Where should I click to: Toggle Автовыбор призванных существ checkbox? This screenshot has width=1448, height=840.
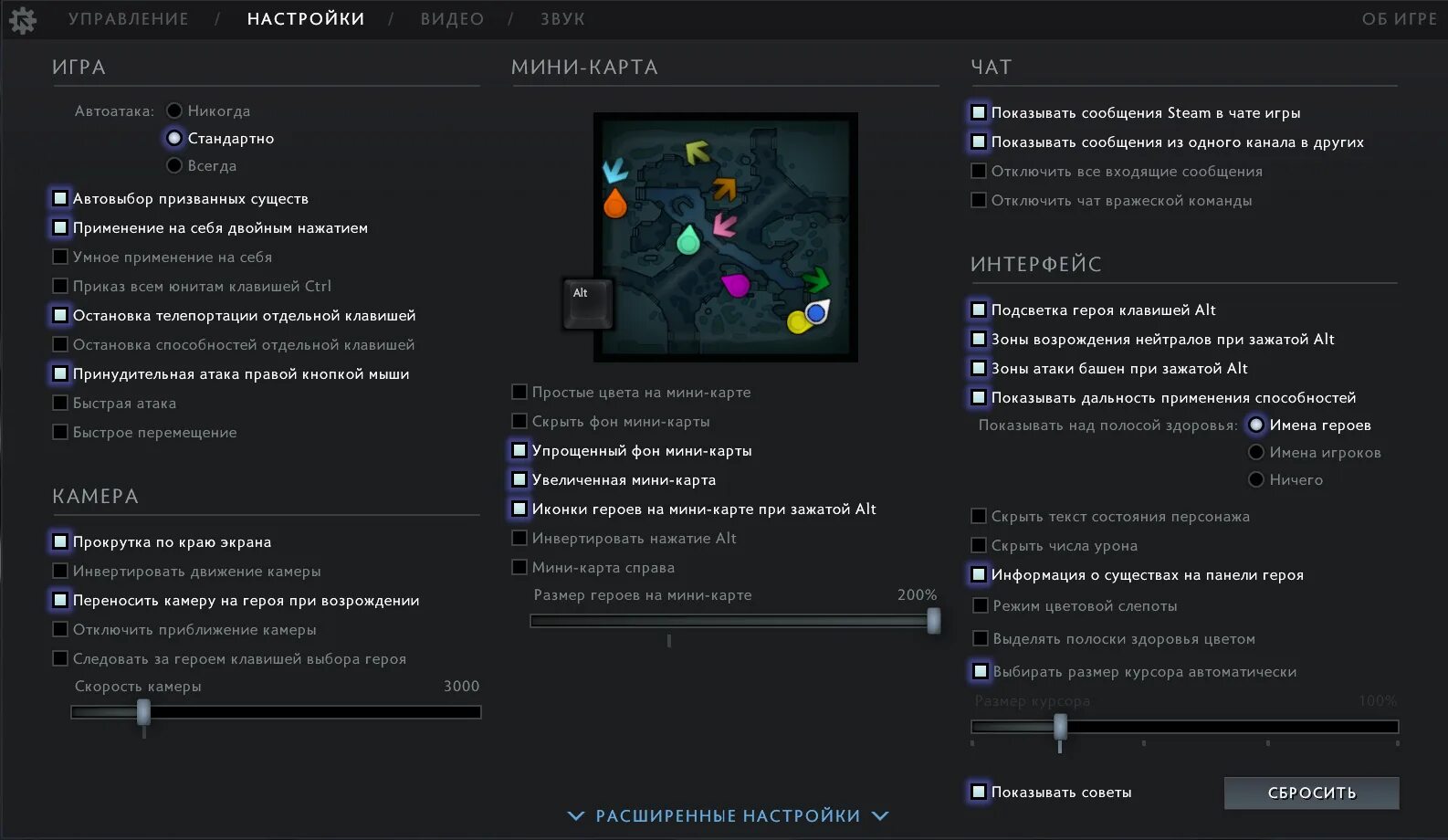60,198
